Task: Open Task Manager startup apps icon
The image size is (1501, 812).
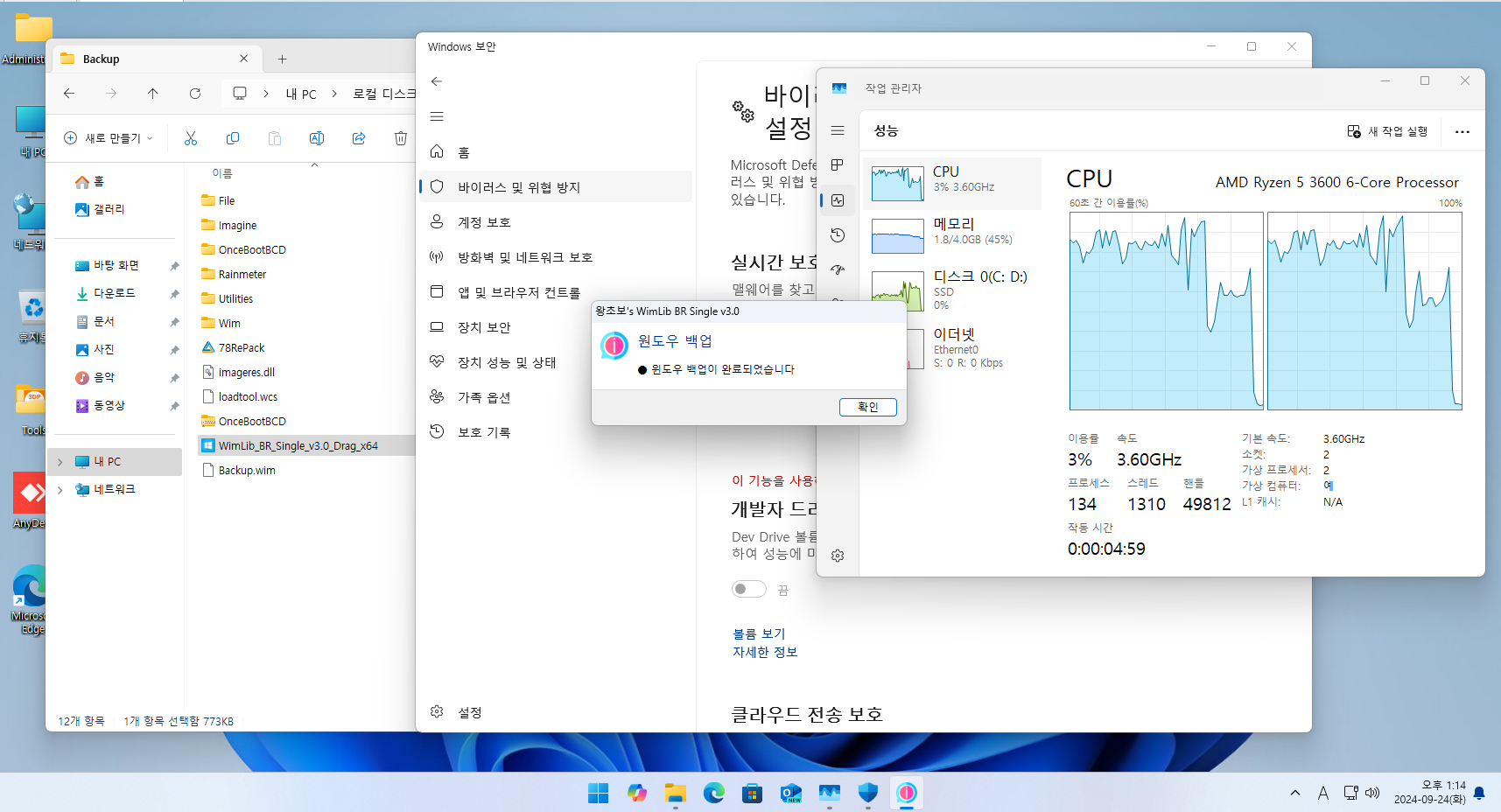Action: tap(838, 270)
